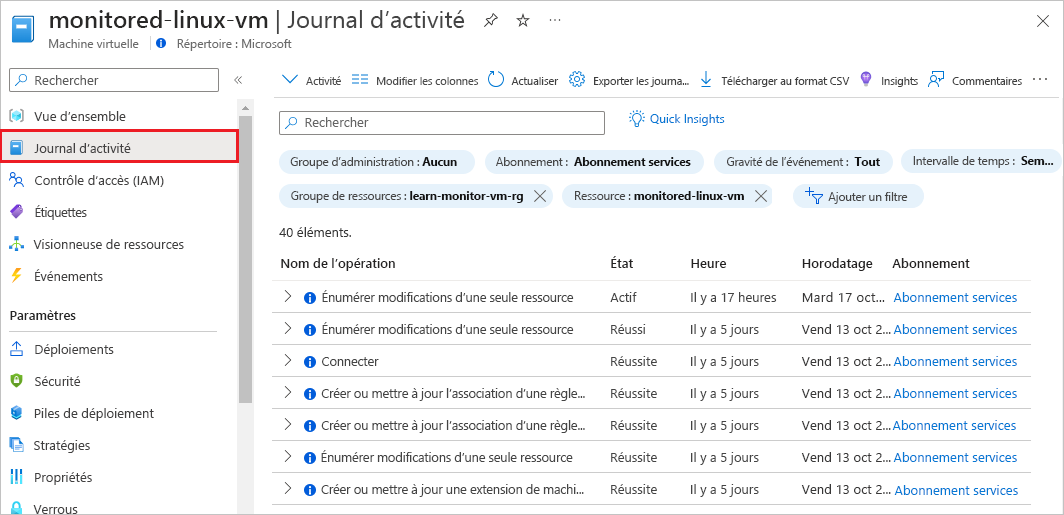Viewport: 1064px width, 515px height.
Task: Click the Contrôle d'accès (IAM) icon
Action: 17,180
